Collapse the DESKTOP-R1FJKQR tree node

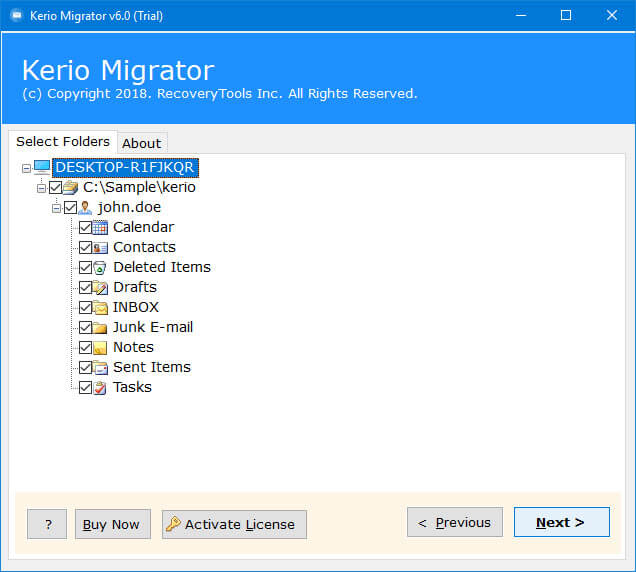[x=26, y=168]
